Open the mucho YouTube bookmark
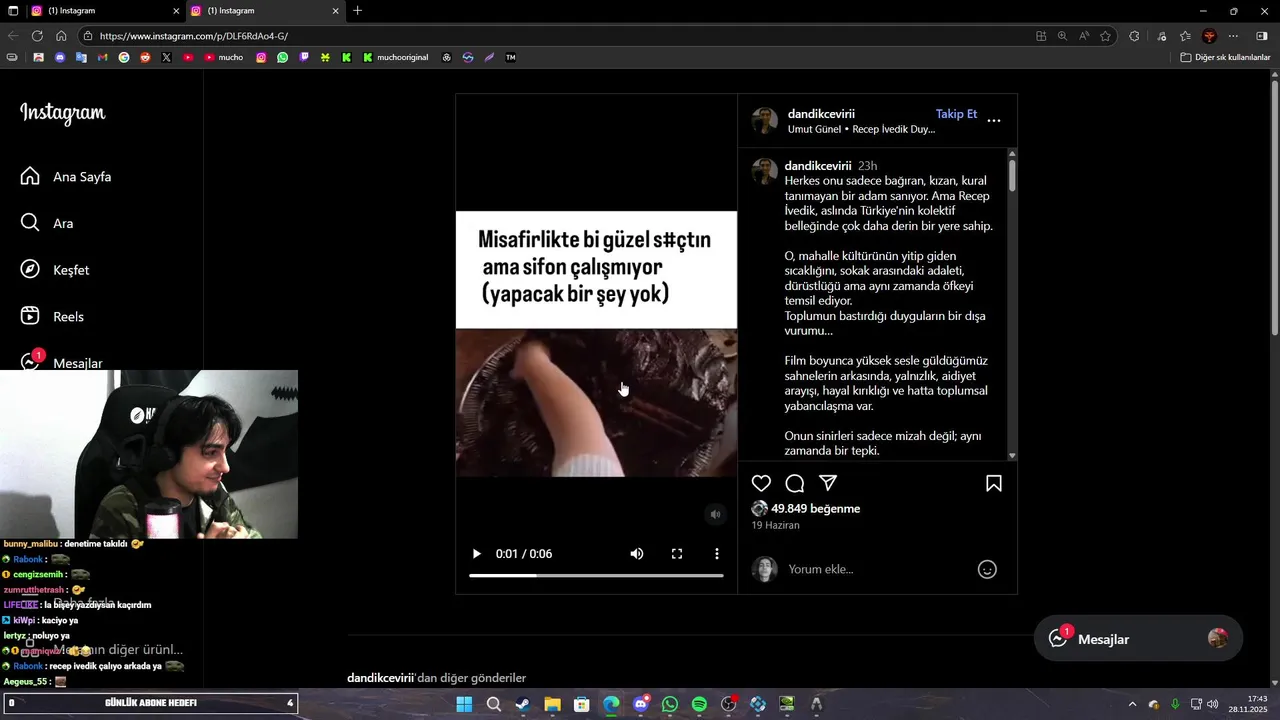1280x720 pixels. click(x=224, y=58)
